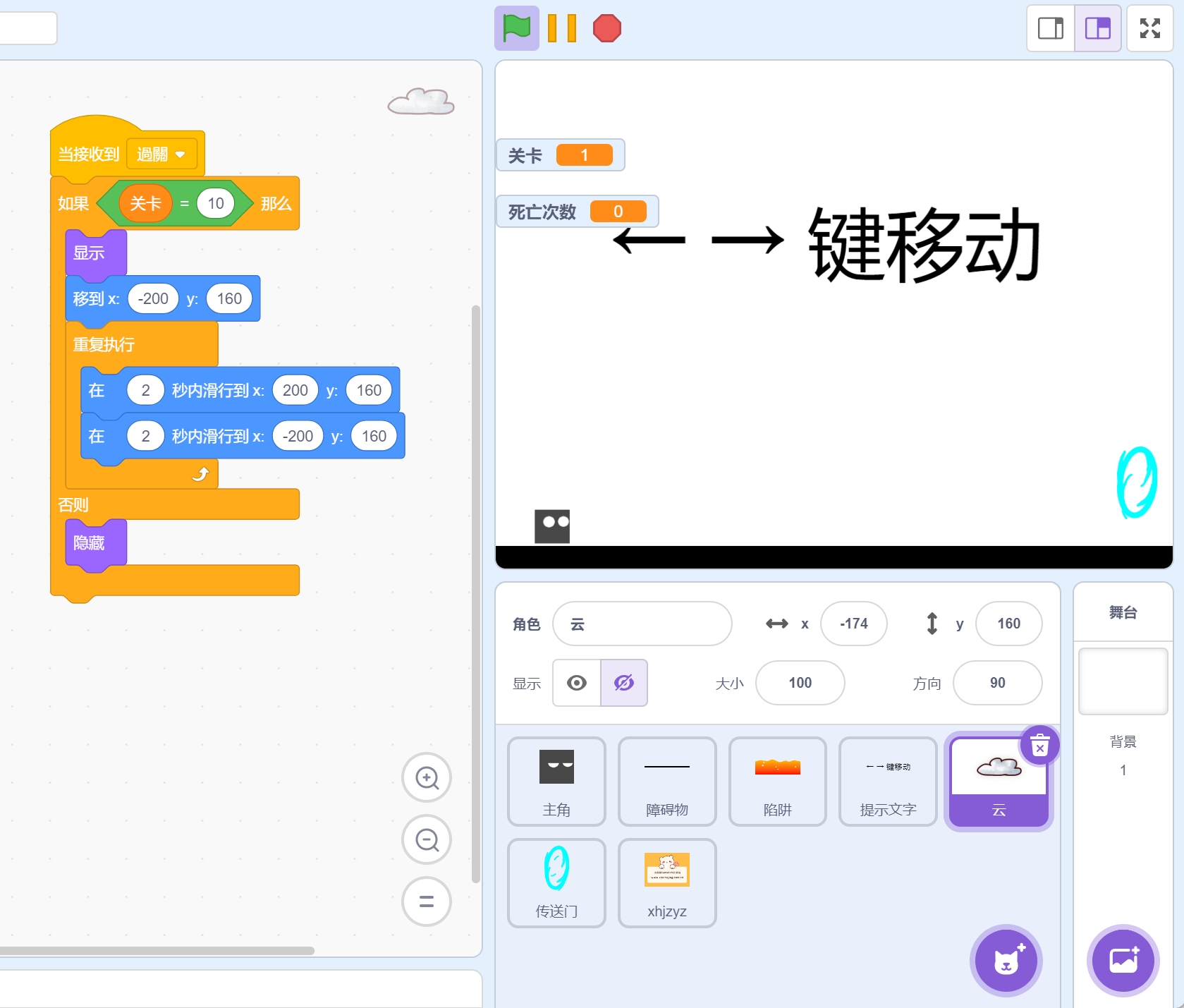Zoom in on the code workspace
The height and width of the screenshot is (1008, 1184).
point(427,777)
